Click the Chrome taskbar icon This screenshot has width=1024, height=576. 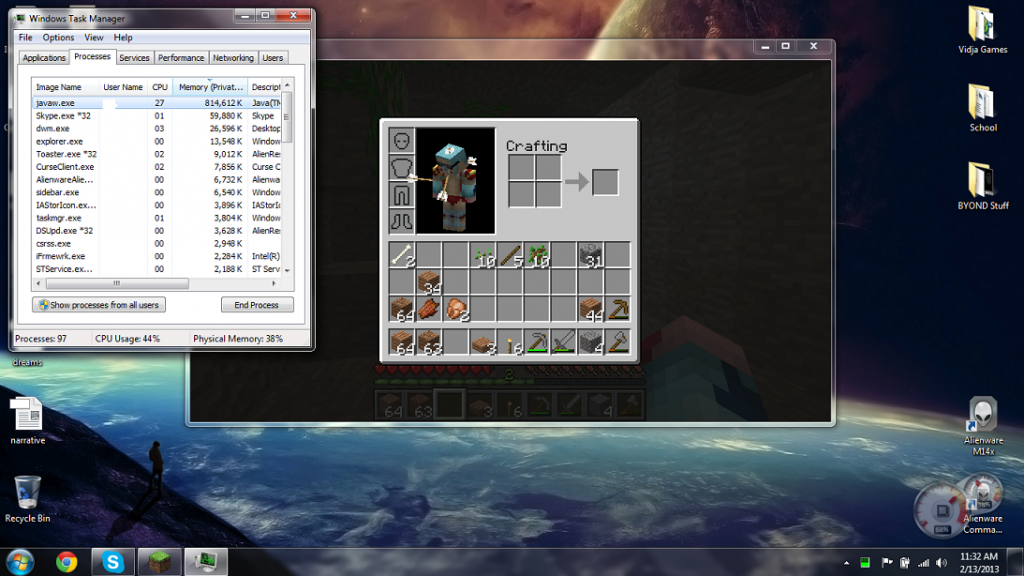coord(66,562)
